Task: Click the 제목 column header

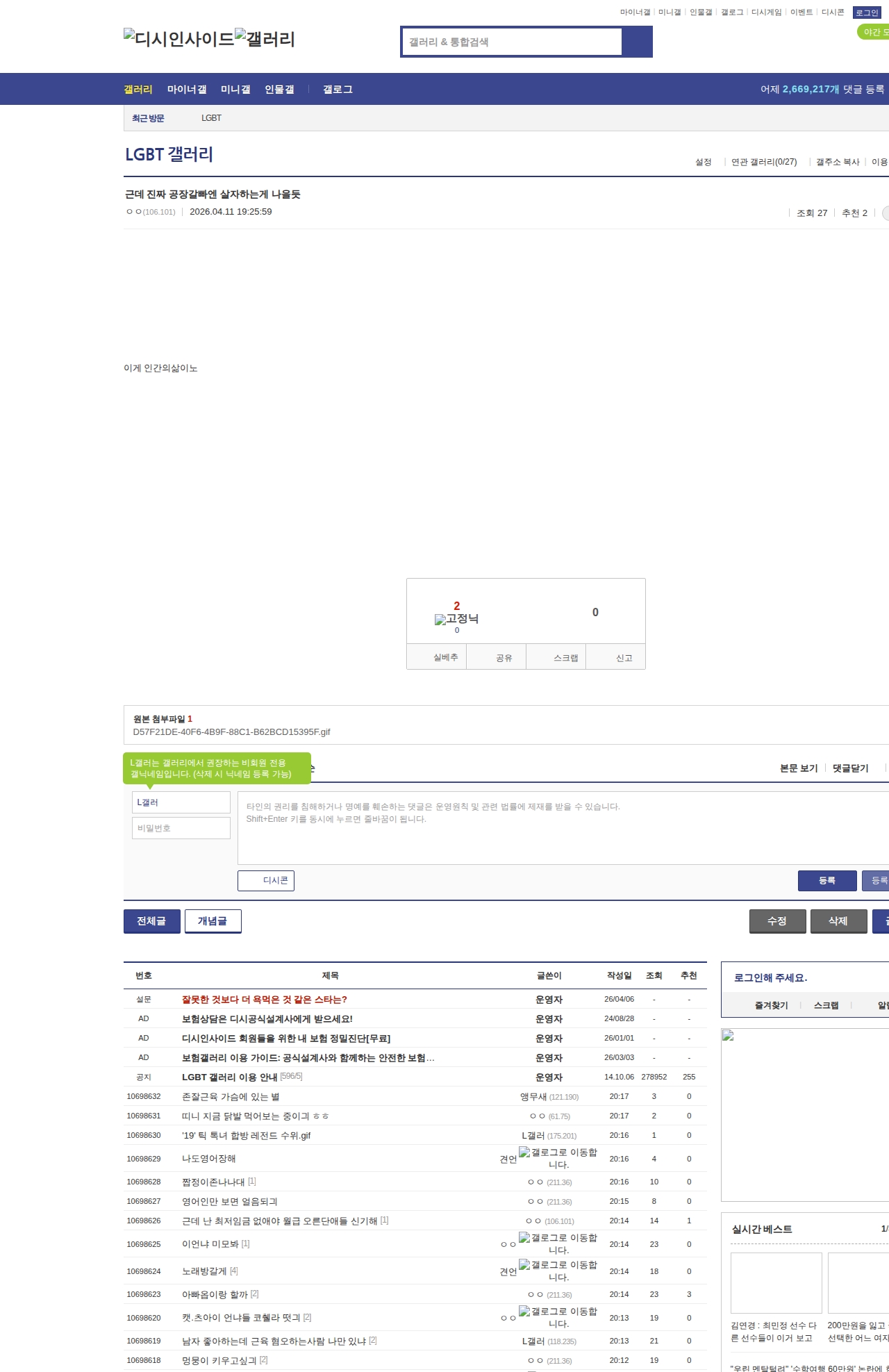Action: [x=331, y=976]
